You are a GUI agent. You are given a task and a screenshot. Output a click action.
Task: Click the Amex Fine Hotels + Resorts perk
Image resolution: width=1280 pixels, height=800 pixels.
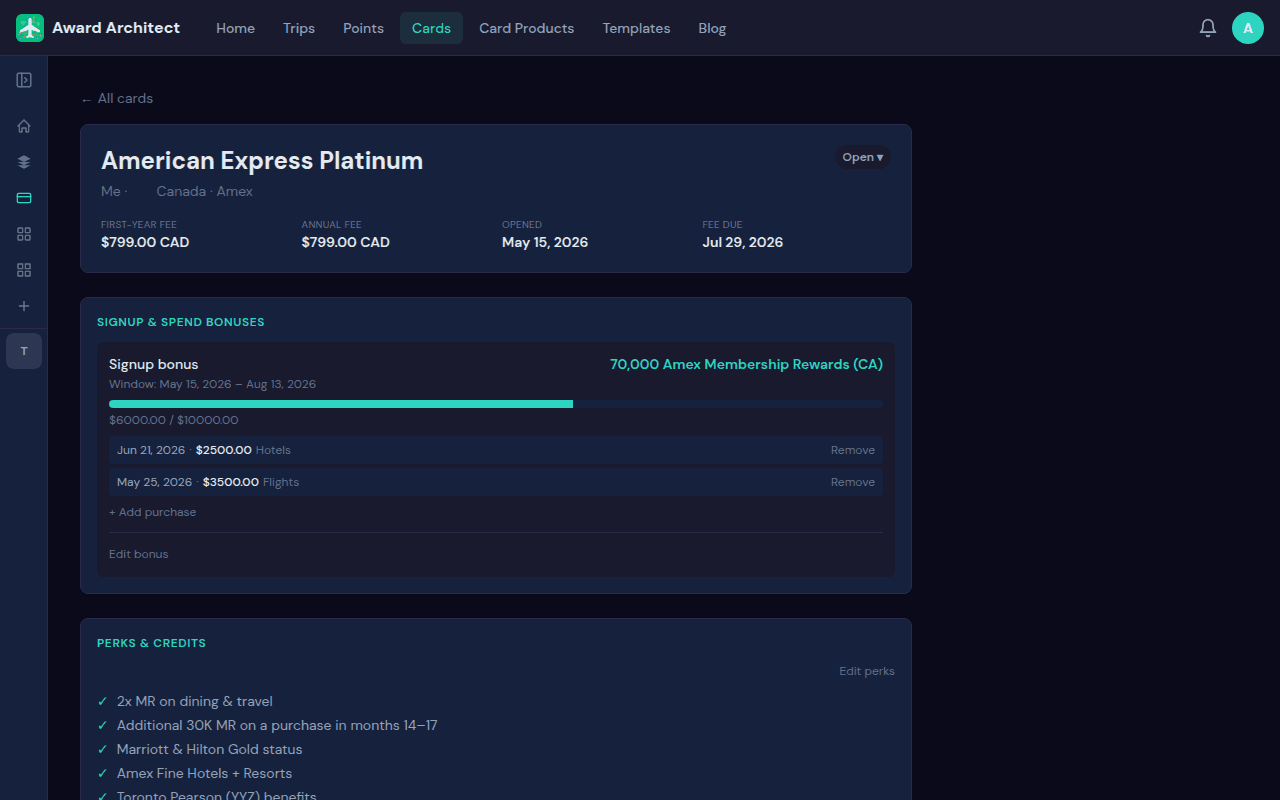tap(204, 773)
